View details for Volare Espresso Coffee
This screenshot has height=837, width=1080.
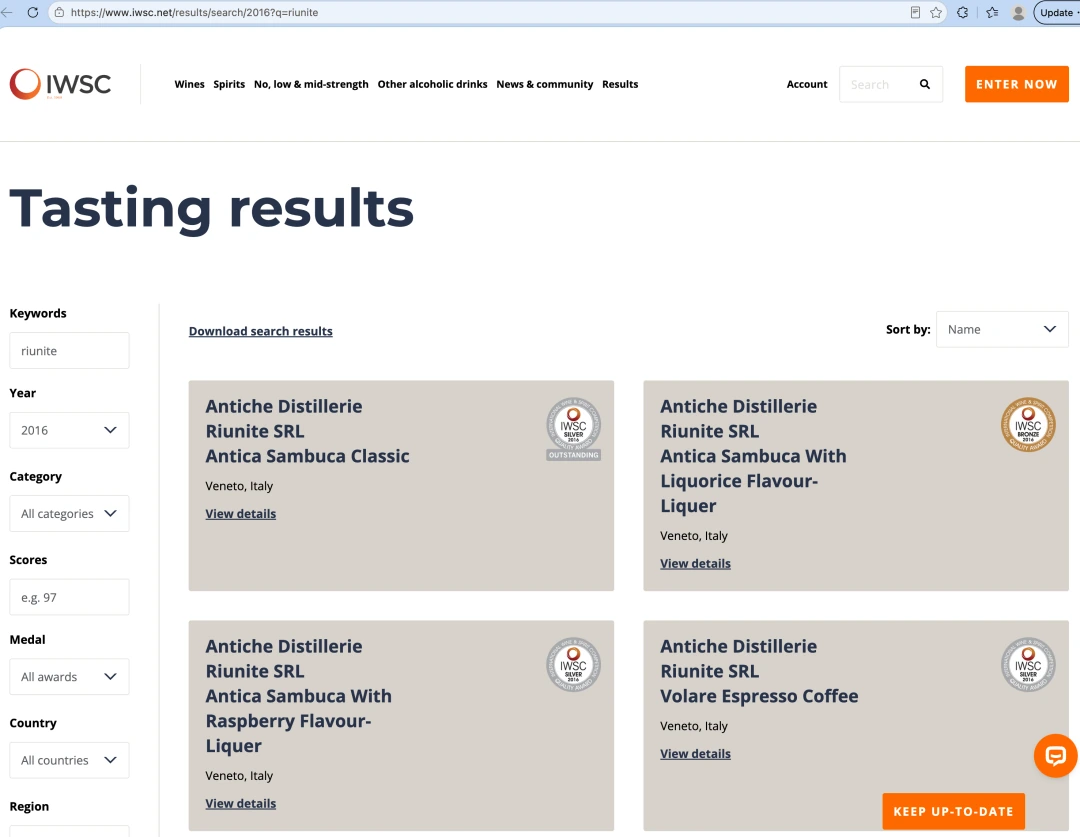(695, 754)
